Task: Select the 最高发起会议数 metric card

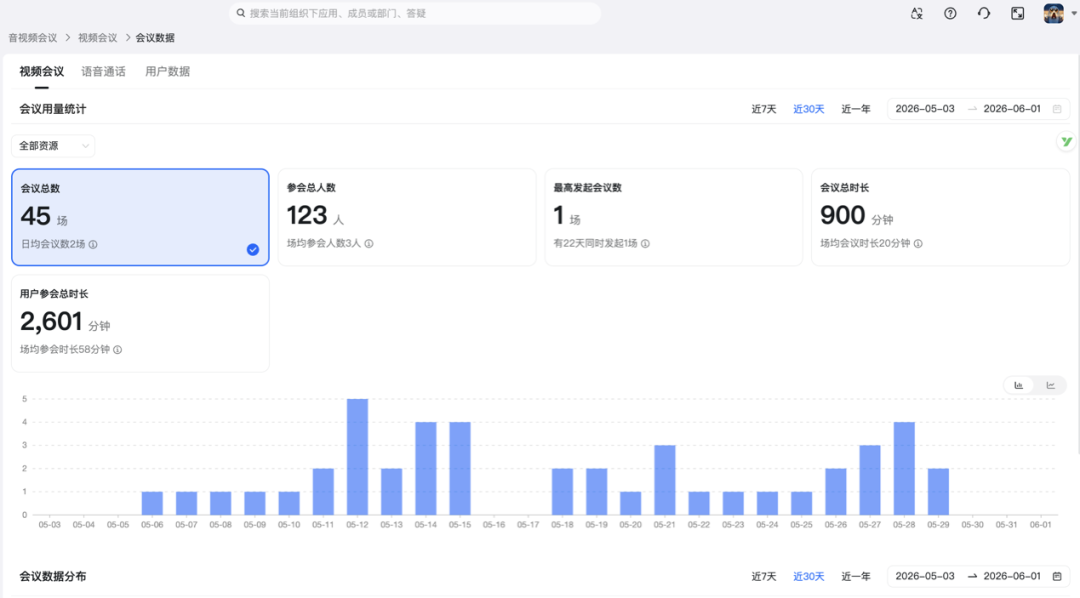Action: click(x=674, y=217)
